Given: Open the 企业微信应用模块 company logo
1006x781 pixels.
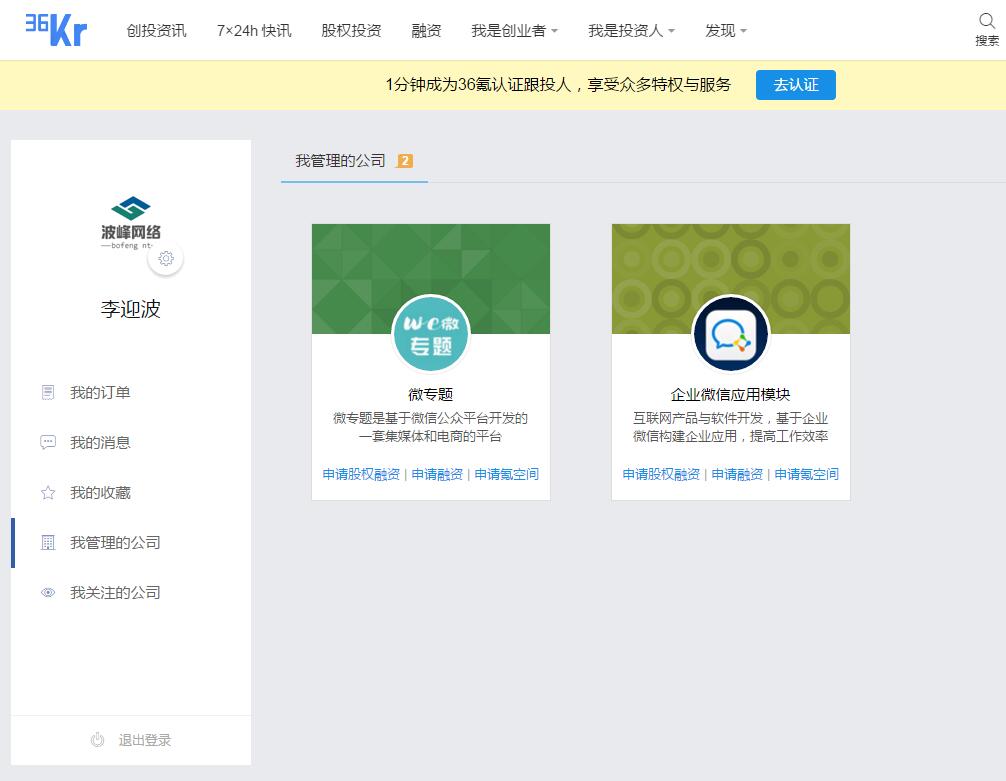Looking at the screenshot, I should pos(731,334).
